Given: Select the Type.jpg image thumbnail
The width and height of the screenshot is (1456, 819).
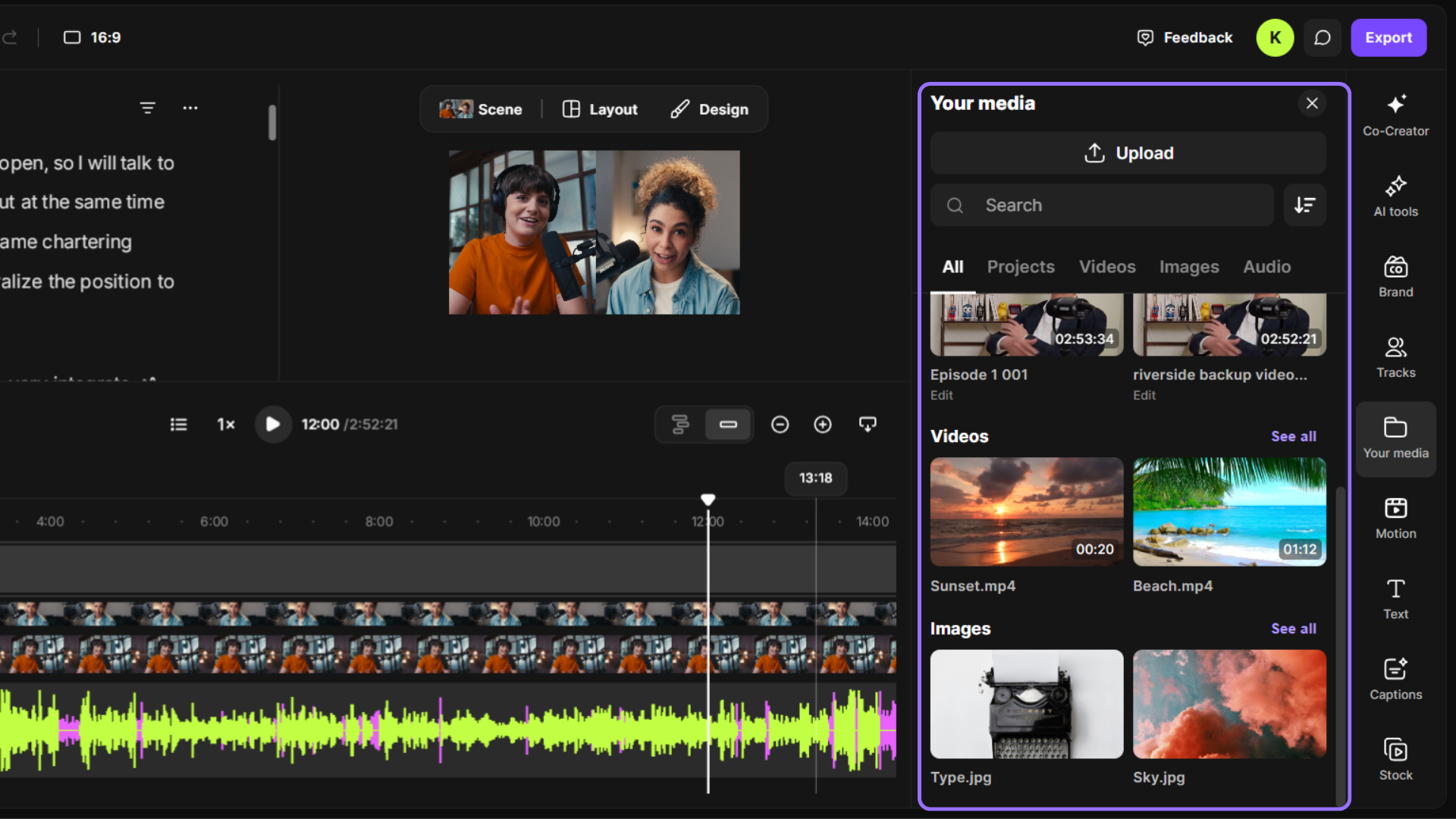Looking at the screenshot, I should tap(1027, 704).
